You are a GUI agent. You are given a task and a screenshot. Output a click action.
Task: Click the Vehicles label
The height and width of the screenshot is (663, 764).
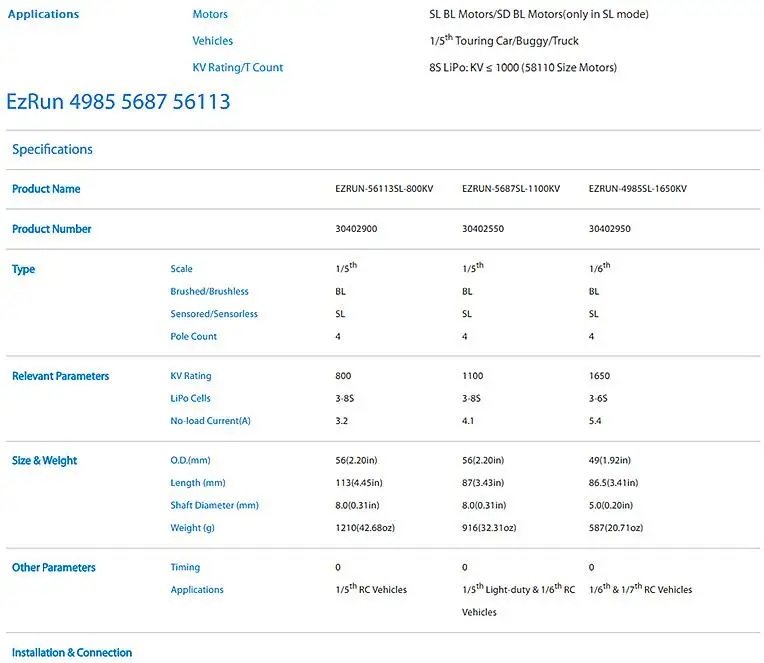pos(212,41)
